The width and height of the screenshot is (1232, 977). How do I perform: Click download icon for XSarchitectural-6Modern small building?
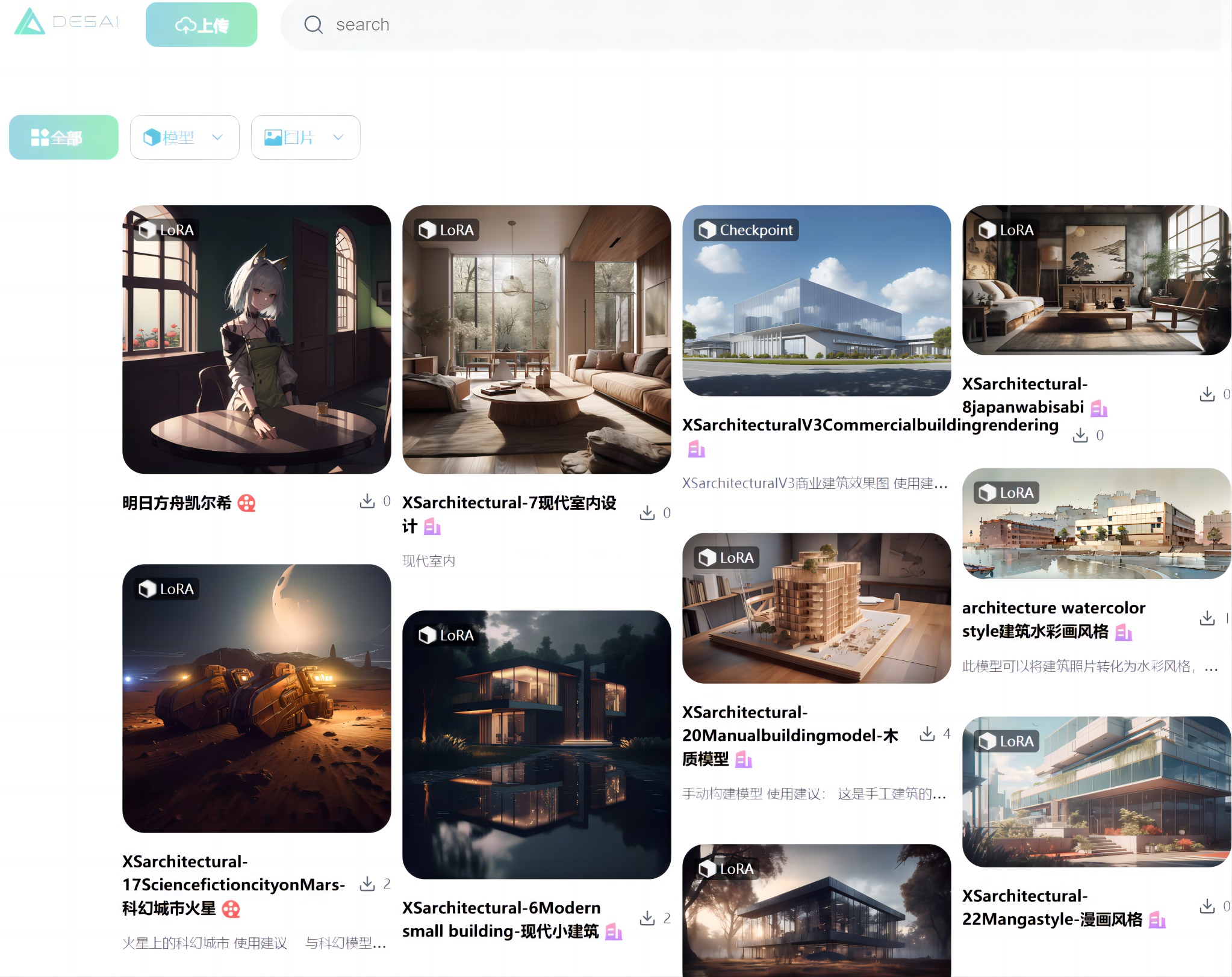(x=647, y=918)
